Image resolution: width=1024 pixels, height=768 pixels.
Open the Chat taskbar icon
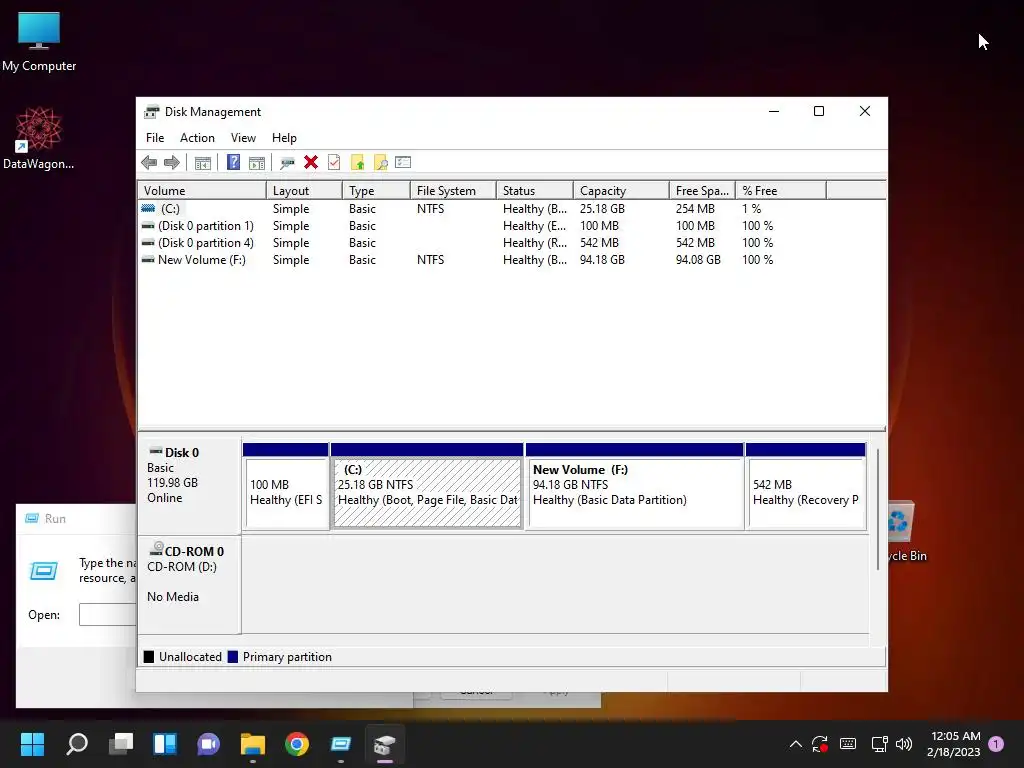coord(208,744)
